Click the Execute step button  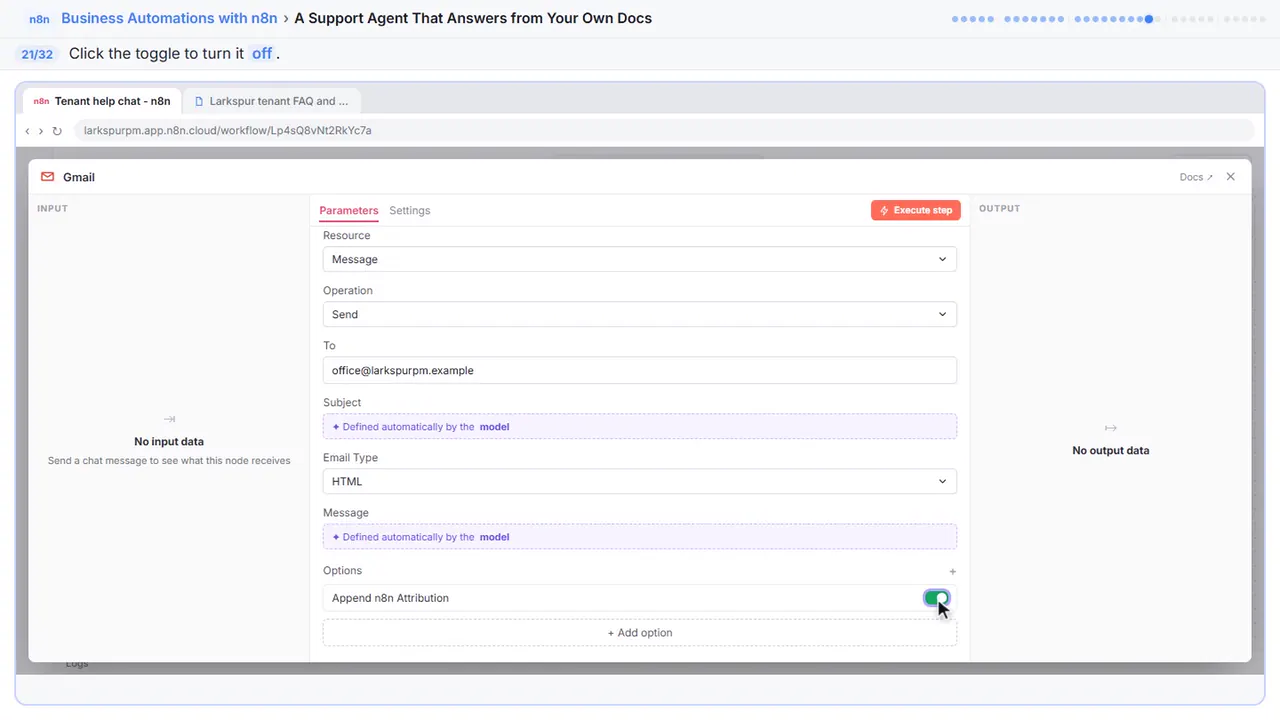916,210
